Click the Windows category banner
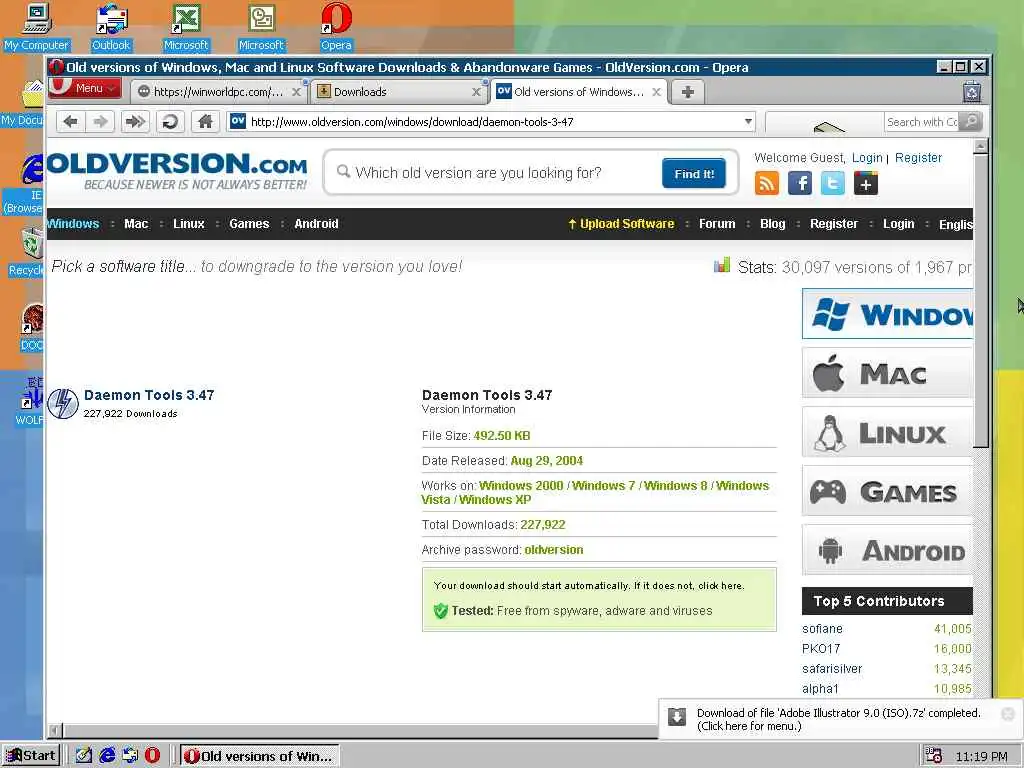Viewport: 1024px width, 768px height. 888,314
